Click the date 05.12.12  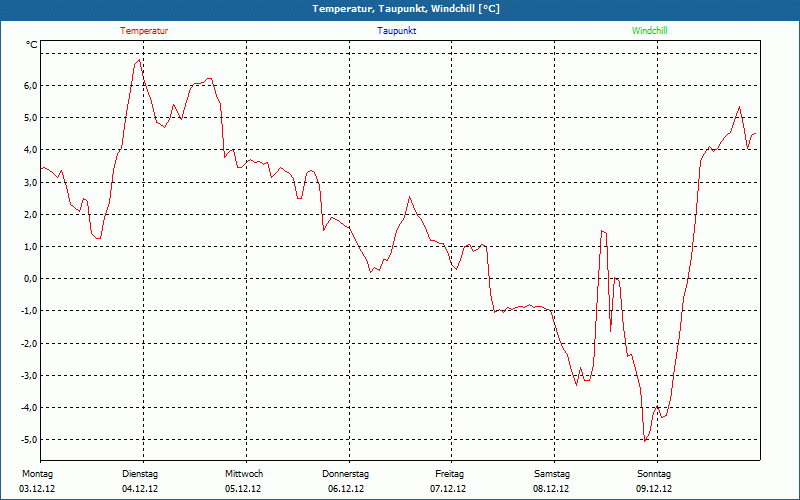coord(243,489)
